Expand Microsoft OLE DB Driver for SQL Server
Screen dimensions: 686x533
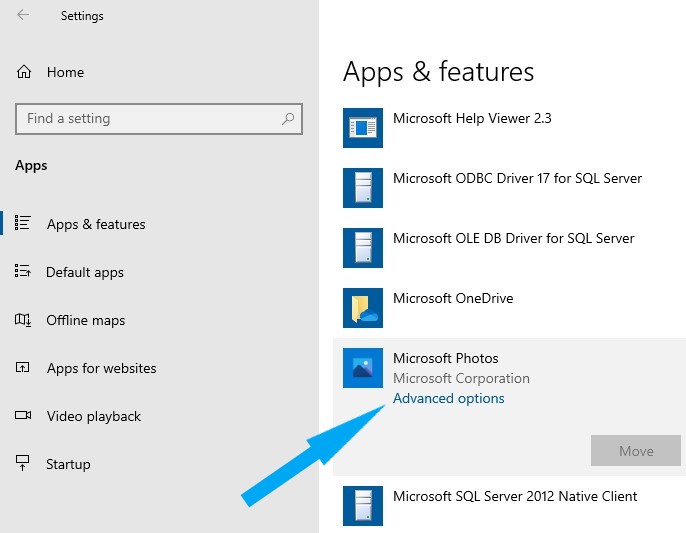tap(510, 248)
